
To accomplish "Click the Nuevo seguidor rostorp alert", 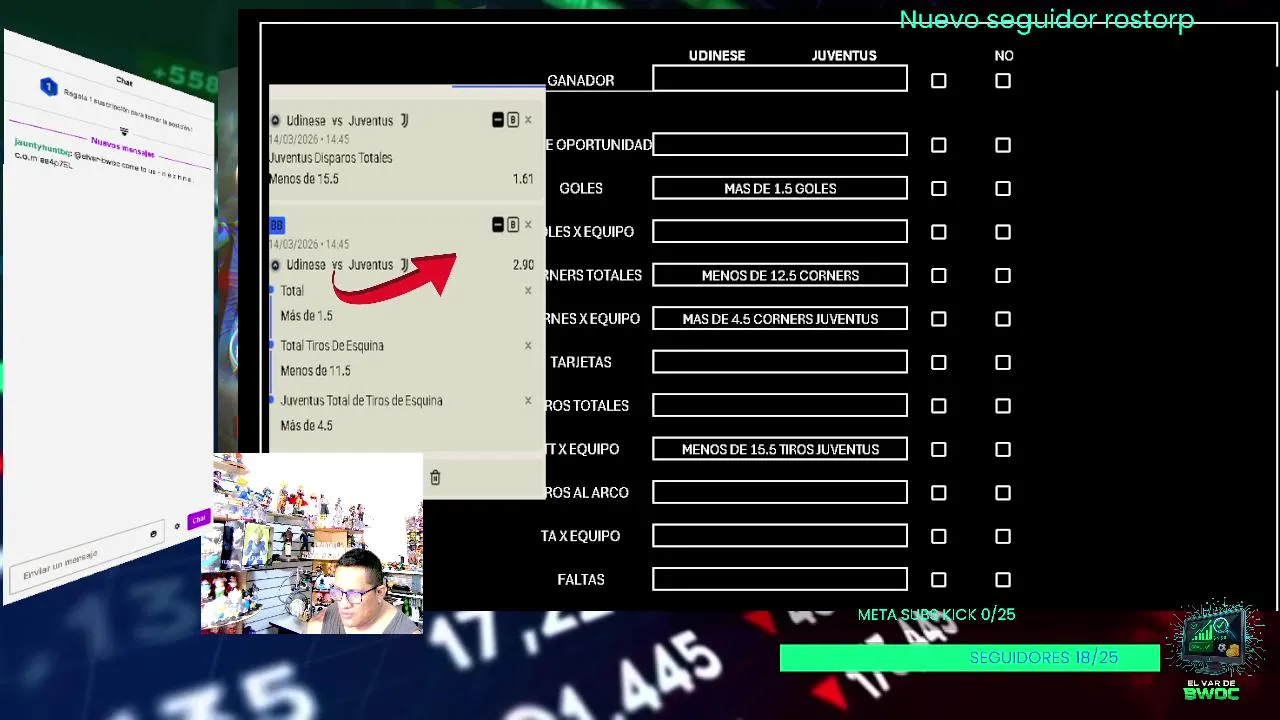I will (x=1047, y=20).
